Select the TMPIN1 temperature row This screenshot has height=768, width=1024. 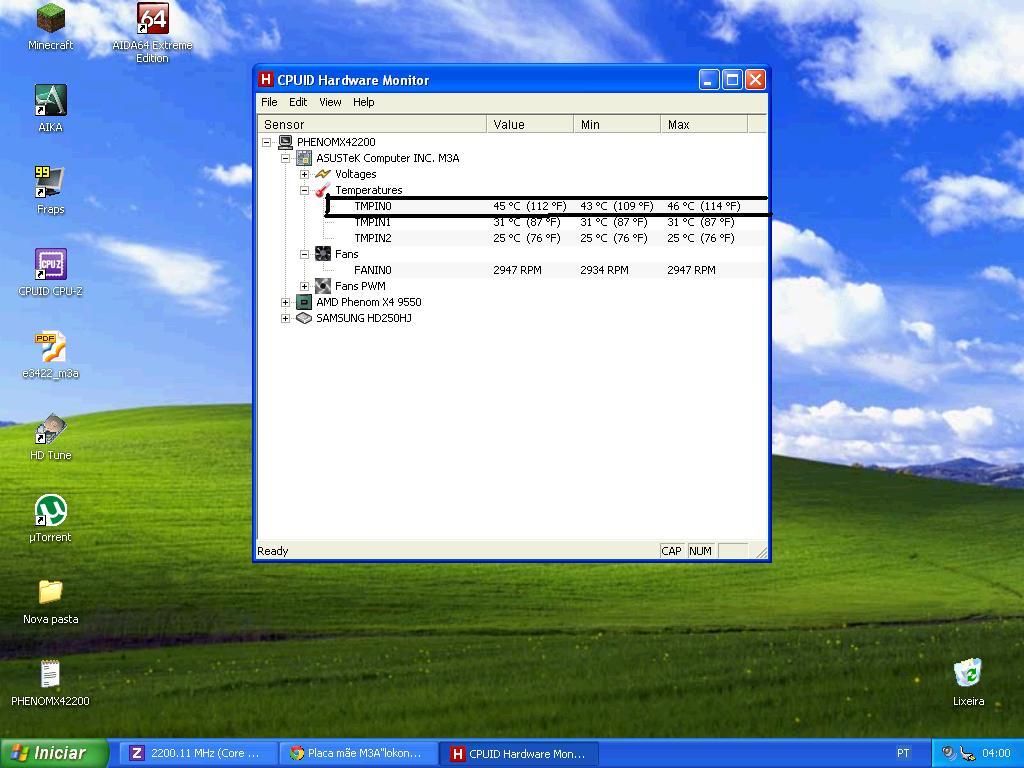point(547,222)
